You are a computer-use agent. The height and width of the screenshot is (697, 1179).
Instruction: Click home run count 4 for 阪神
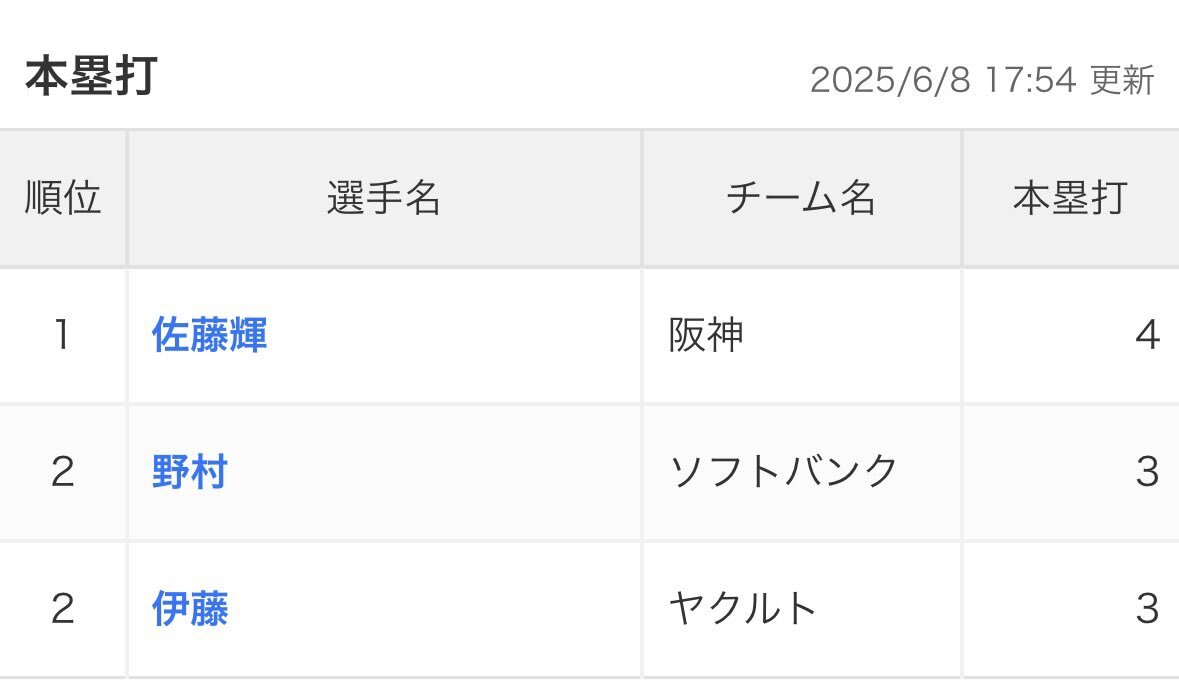pyautogui.click(x=1147, y=335)
